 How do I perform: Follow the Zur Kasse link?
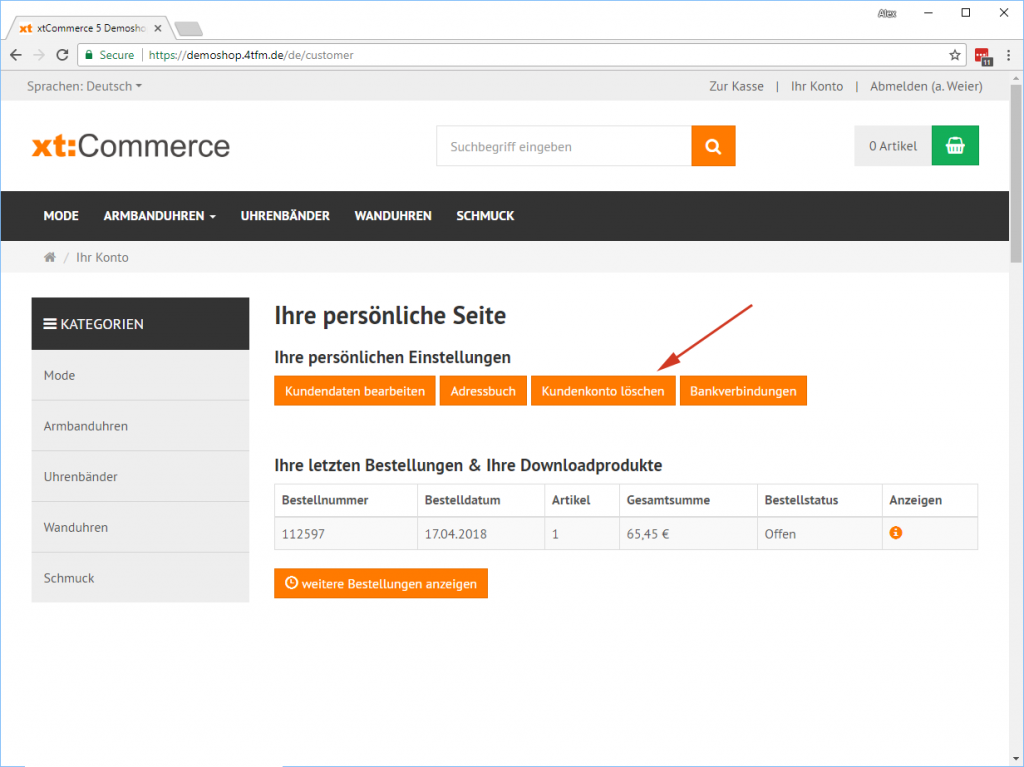(736, 86)
